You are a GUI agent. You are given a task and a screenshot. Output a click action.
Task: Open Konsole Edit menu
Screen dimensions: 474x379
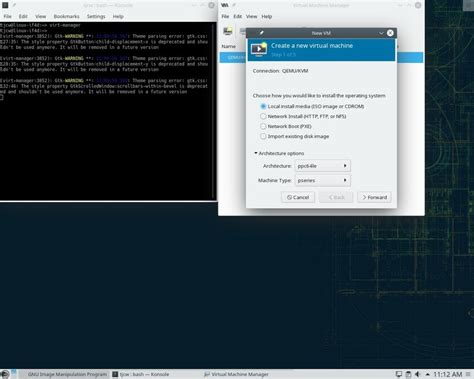click(23, 16)
